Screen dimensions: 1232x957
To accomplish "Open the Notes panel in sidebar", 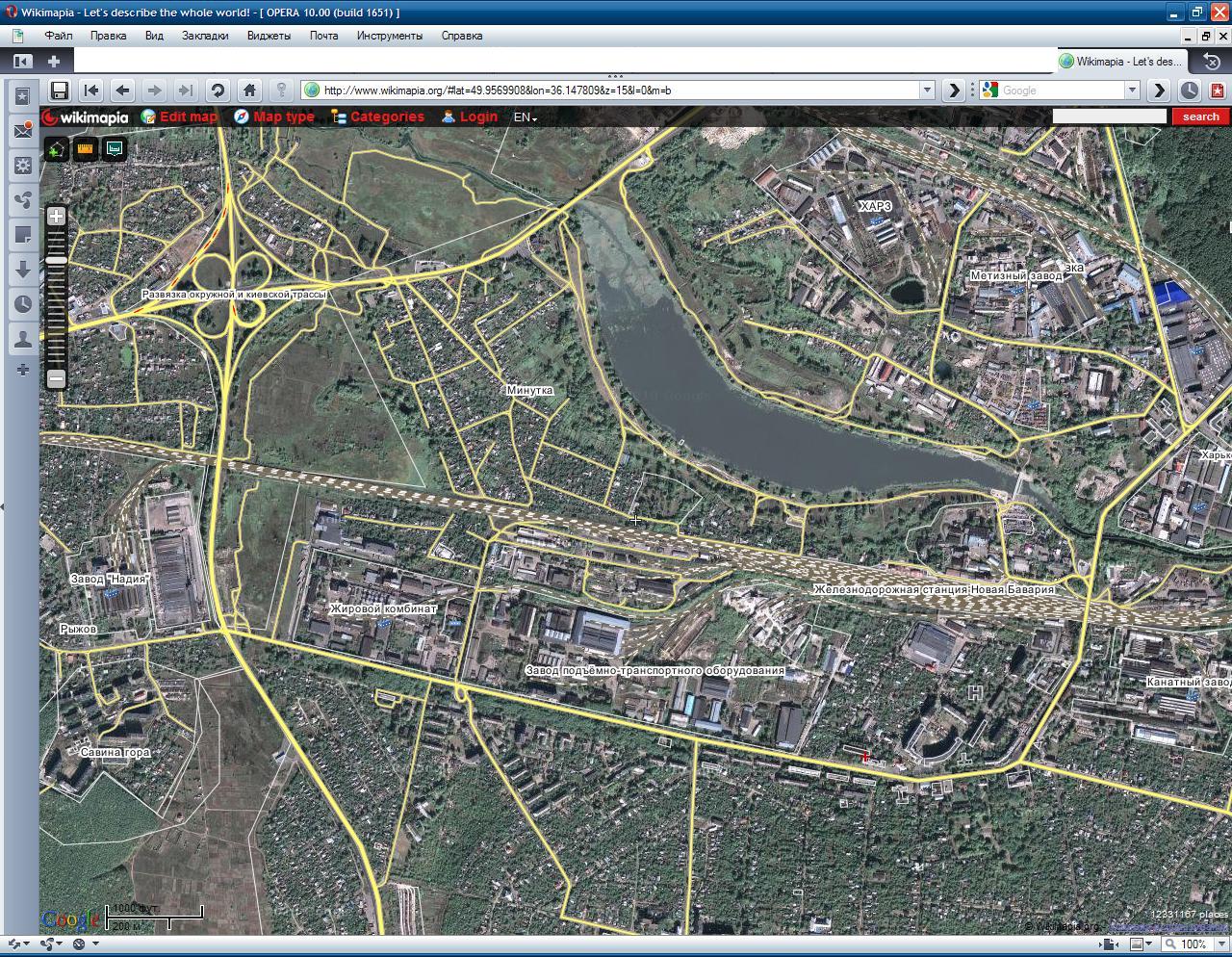I will [23, 235].
